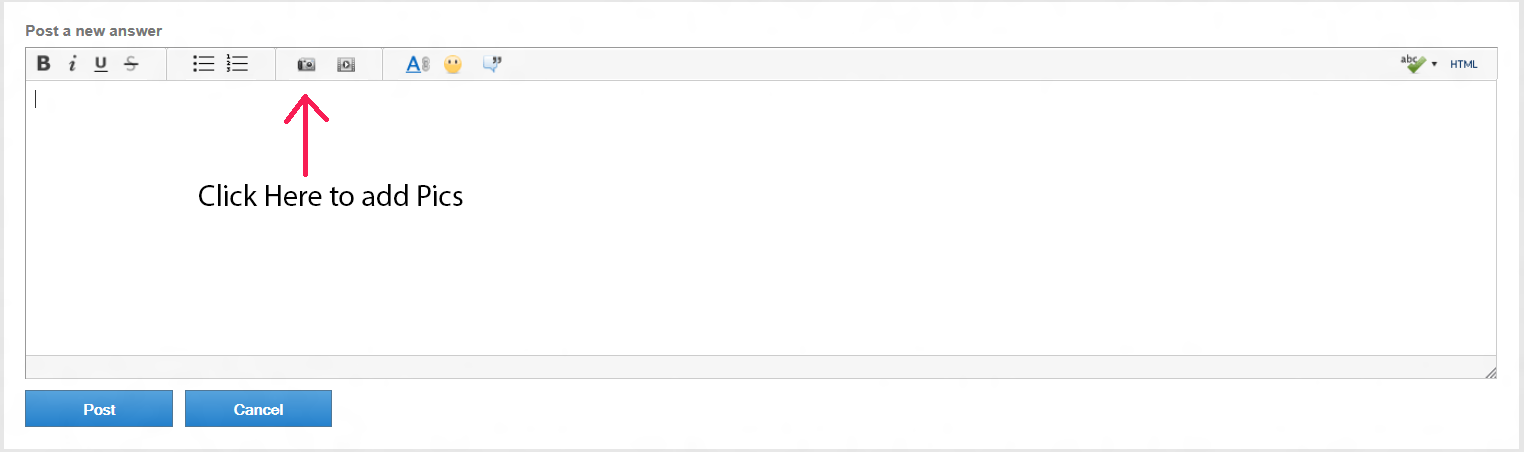The width and height of the screenshot is (1524, 452).
Task: Toggle underline formatting
Action: pos(101,64)
